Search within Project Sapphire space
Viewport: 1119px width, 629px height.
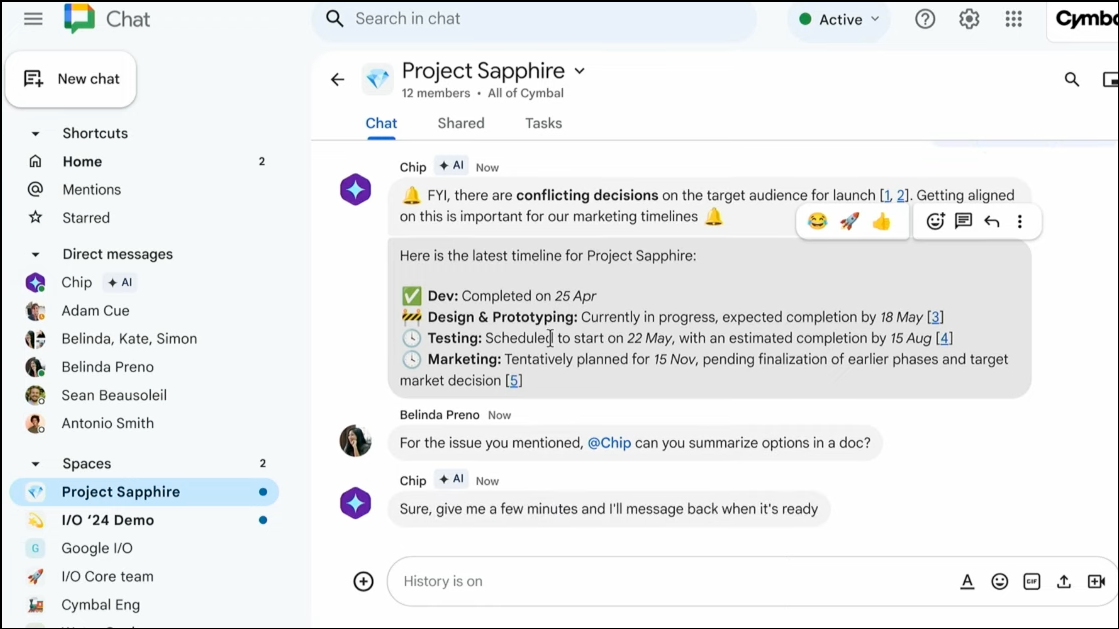[1072, 79]
